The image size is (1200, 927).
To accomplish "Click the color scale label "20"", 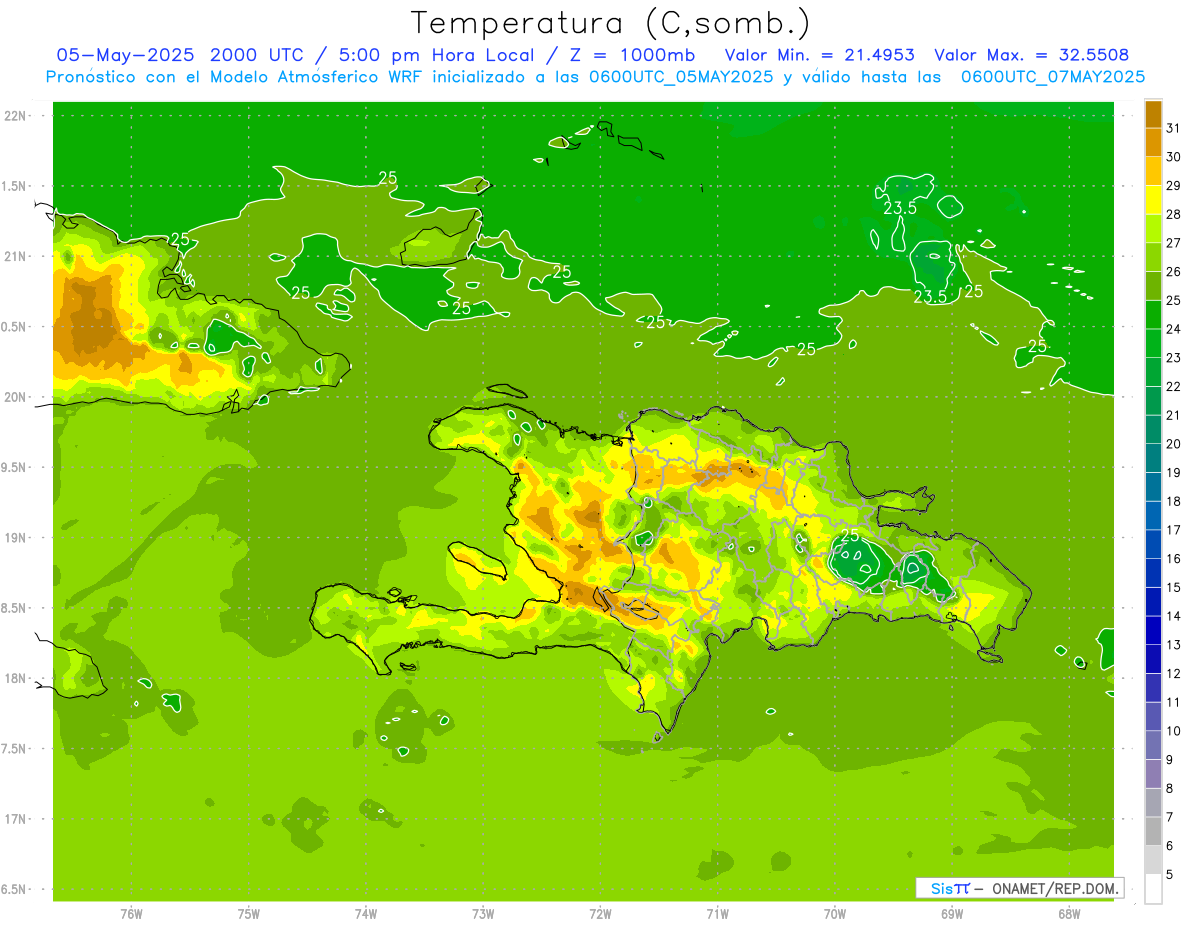I will pos(1174,444).
